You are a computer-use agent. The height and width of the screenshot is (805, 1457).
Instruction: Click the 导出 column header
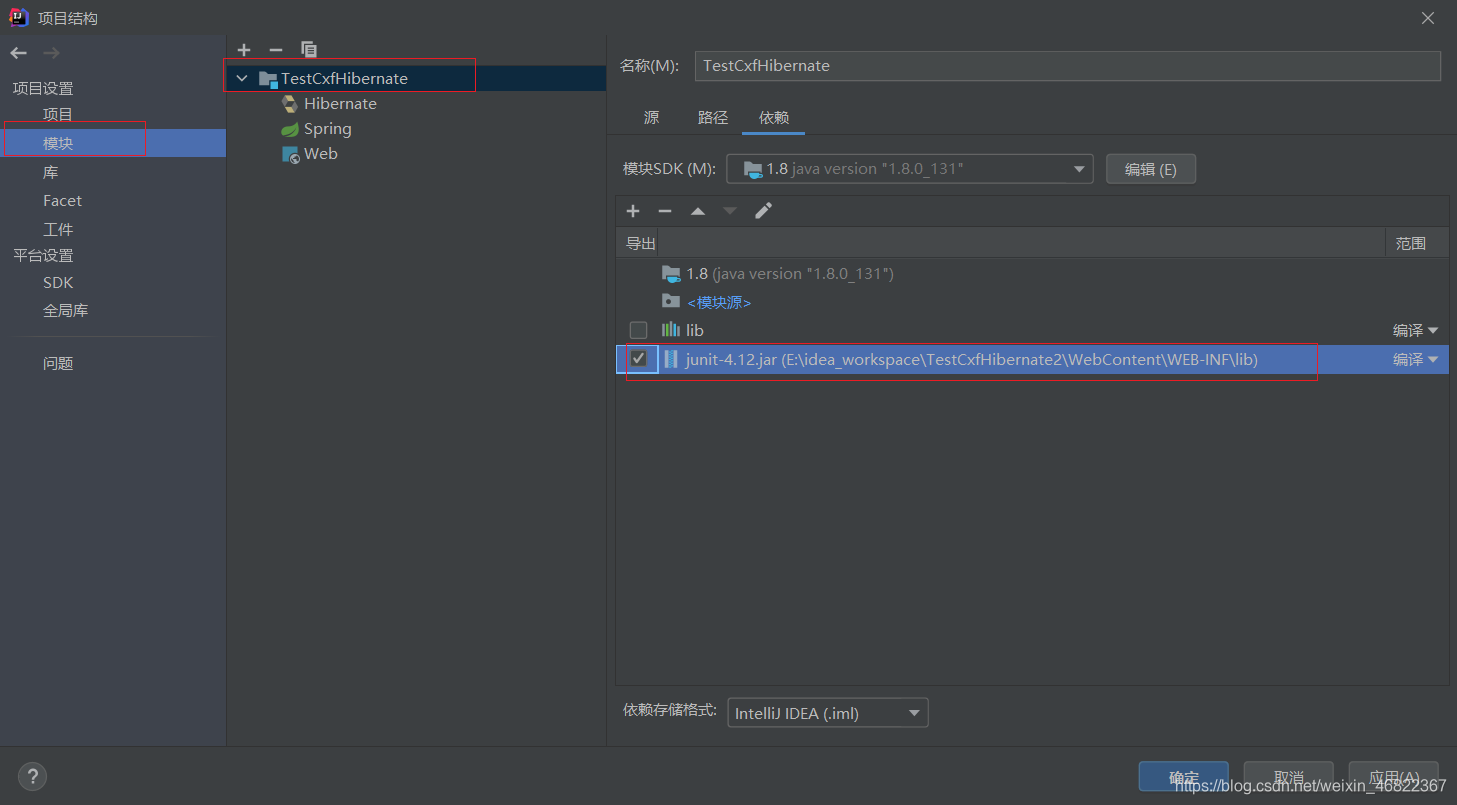641,243
